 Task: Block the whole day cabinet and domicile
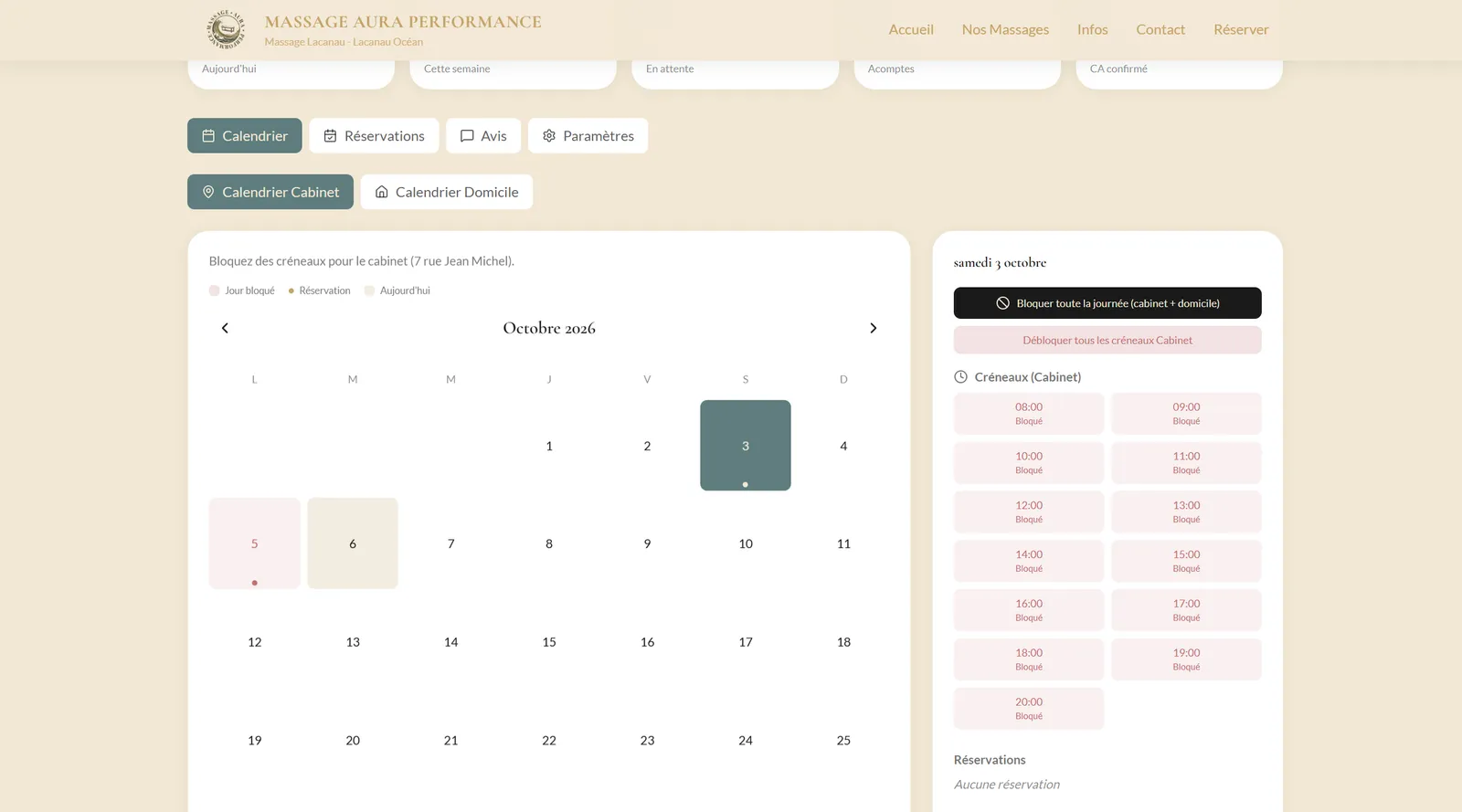coord(1107,303)
